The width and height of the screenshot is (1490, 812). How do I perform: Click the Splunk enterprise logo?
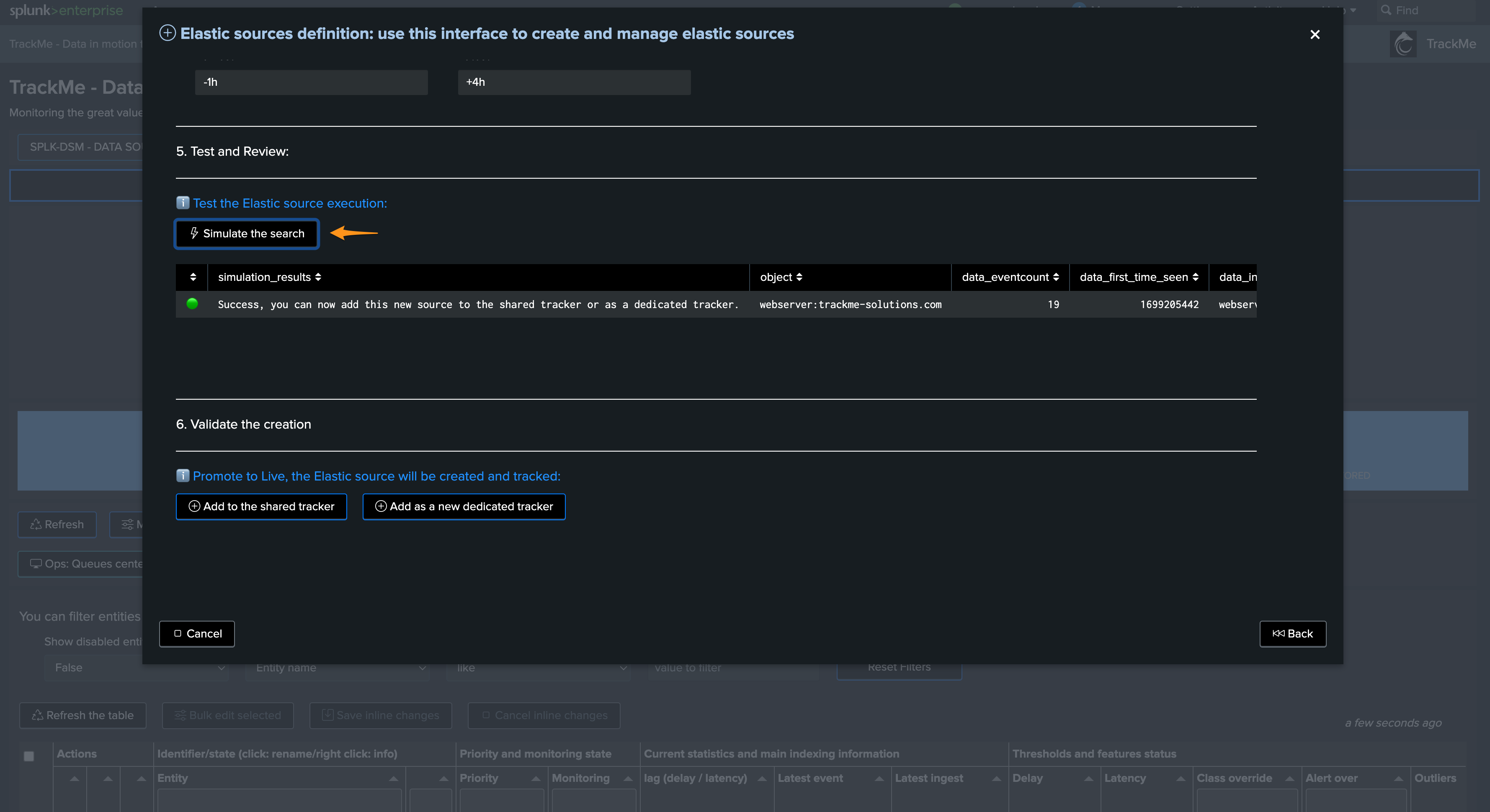[66, 10]
